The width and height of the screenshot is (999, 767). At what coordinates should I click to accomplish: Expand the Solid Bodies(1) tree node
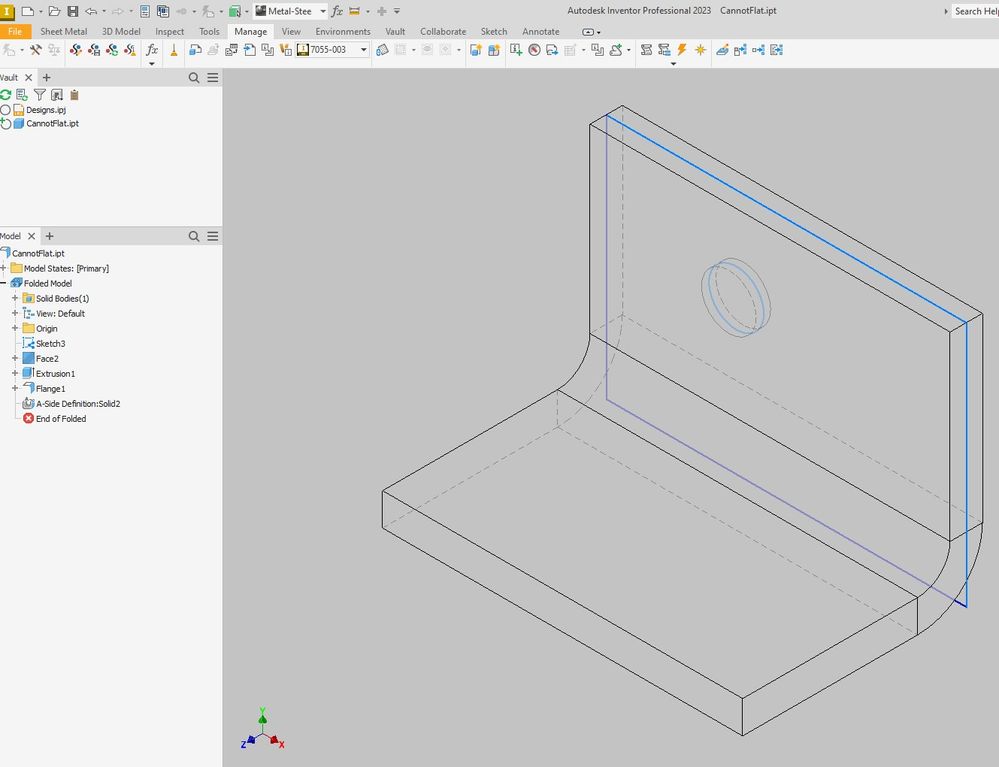(x=15, y=298)
